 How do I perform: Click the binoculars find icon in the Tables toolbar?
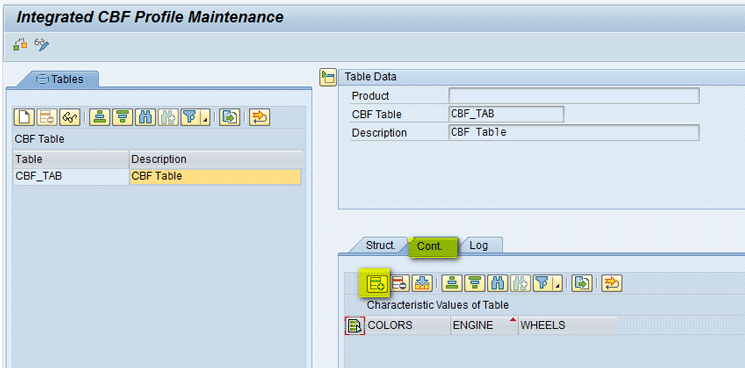145,117
